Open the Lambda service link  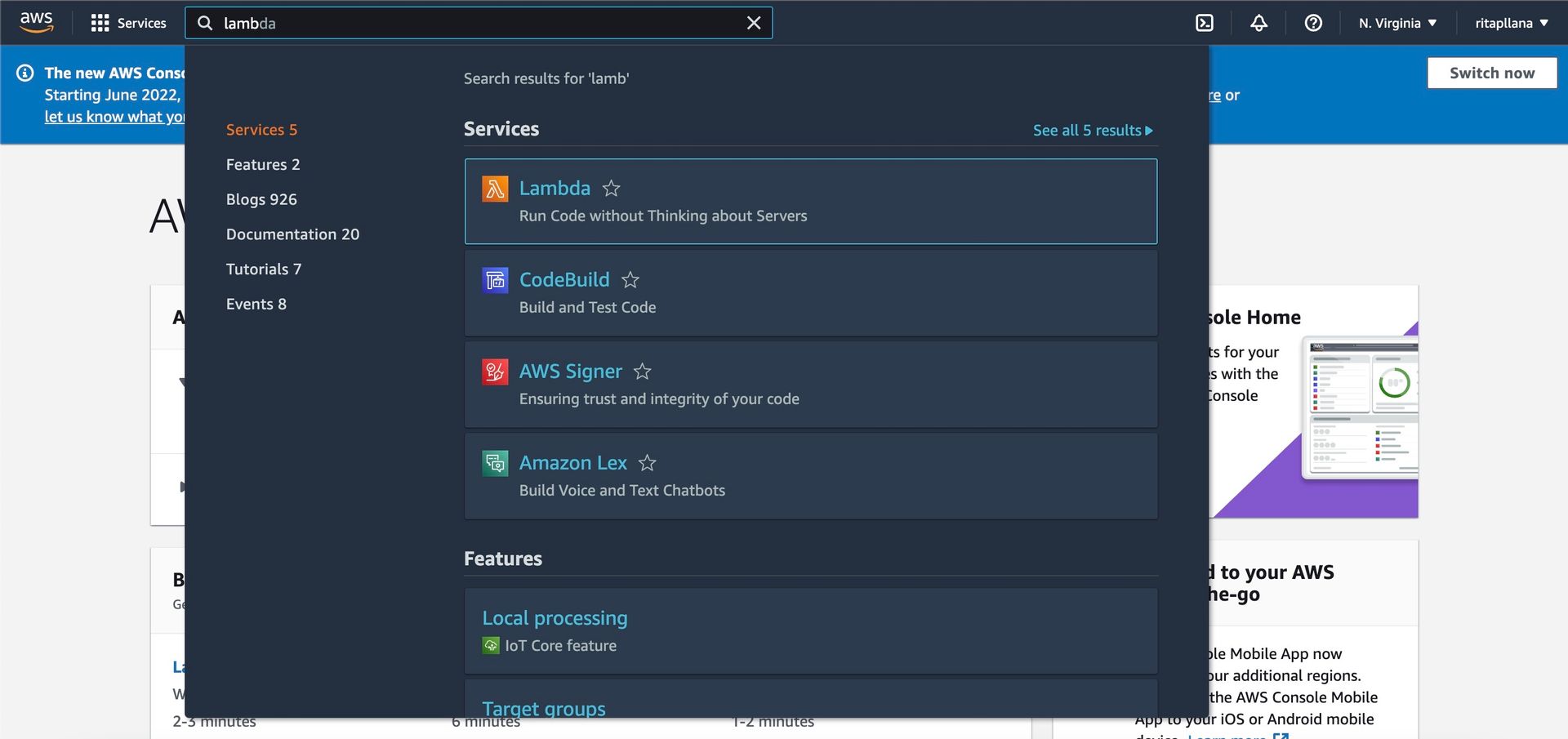pos(555,188)
